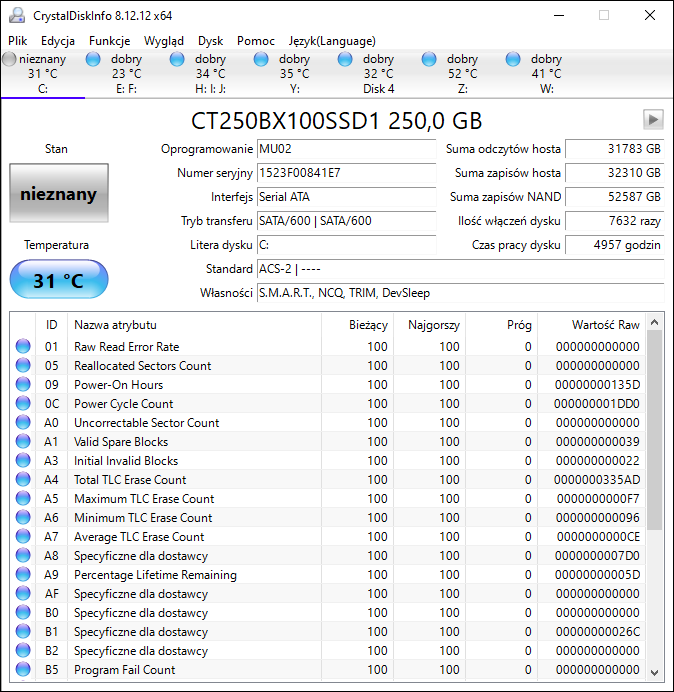This screenshot has width=674, height=692.
Task: Open the Język(Language) menu
Action: (x=331, y=41)
